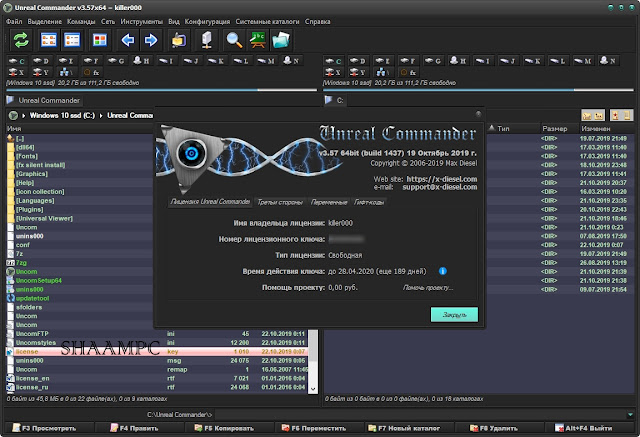The width and height of the screenshot is (640, 437).
Task: Select drive D in left drive bar
Action: click(41, 61)
